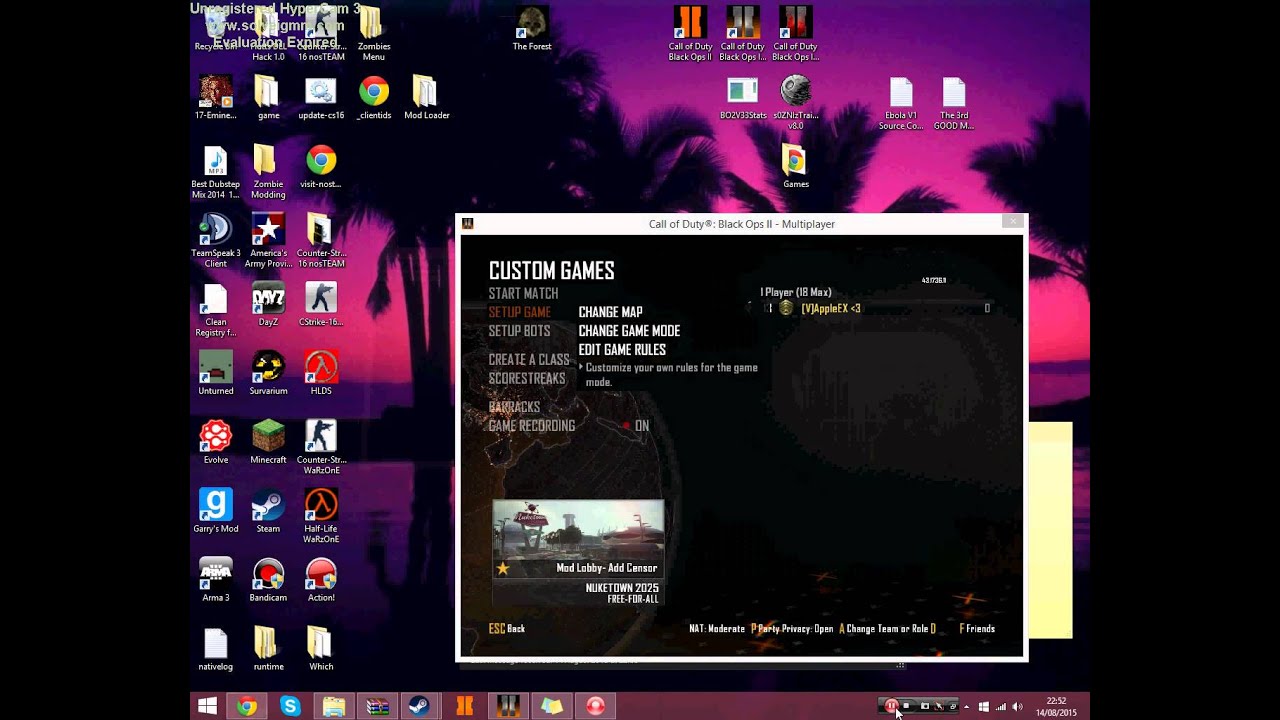Open the nativelog file on desktop
This screenshot has height=720, width=1280.
tap(215, 649)
